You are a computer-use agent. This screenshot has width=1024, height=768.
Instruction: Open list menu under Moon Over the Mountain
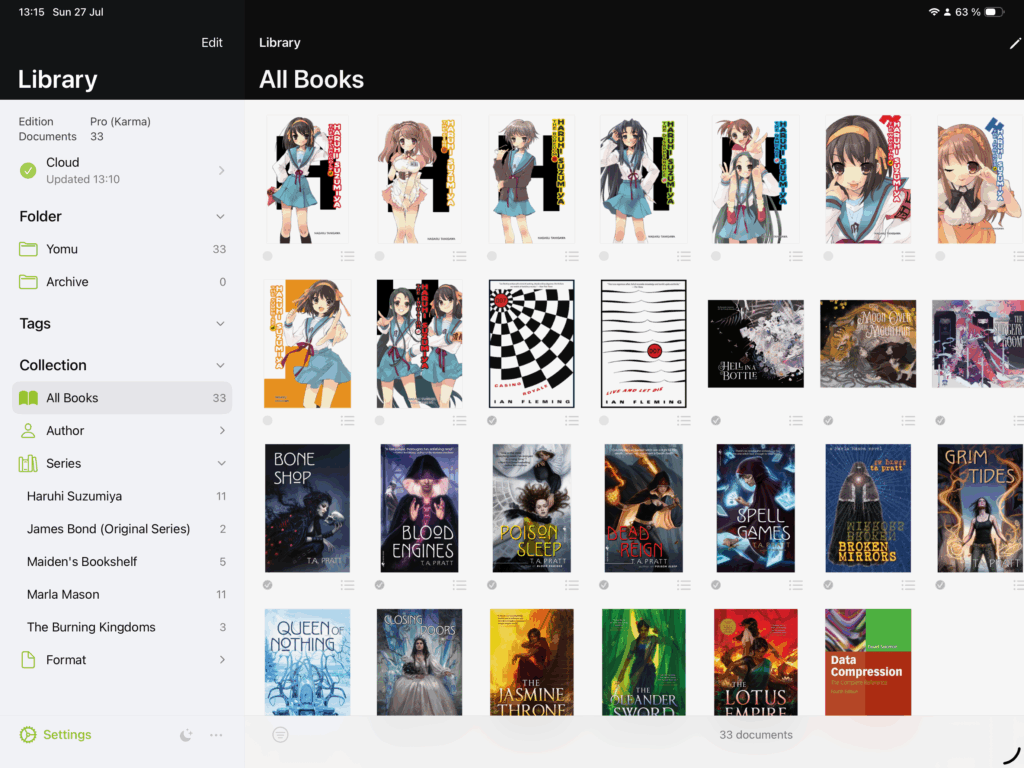[908, 421]
